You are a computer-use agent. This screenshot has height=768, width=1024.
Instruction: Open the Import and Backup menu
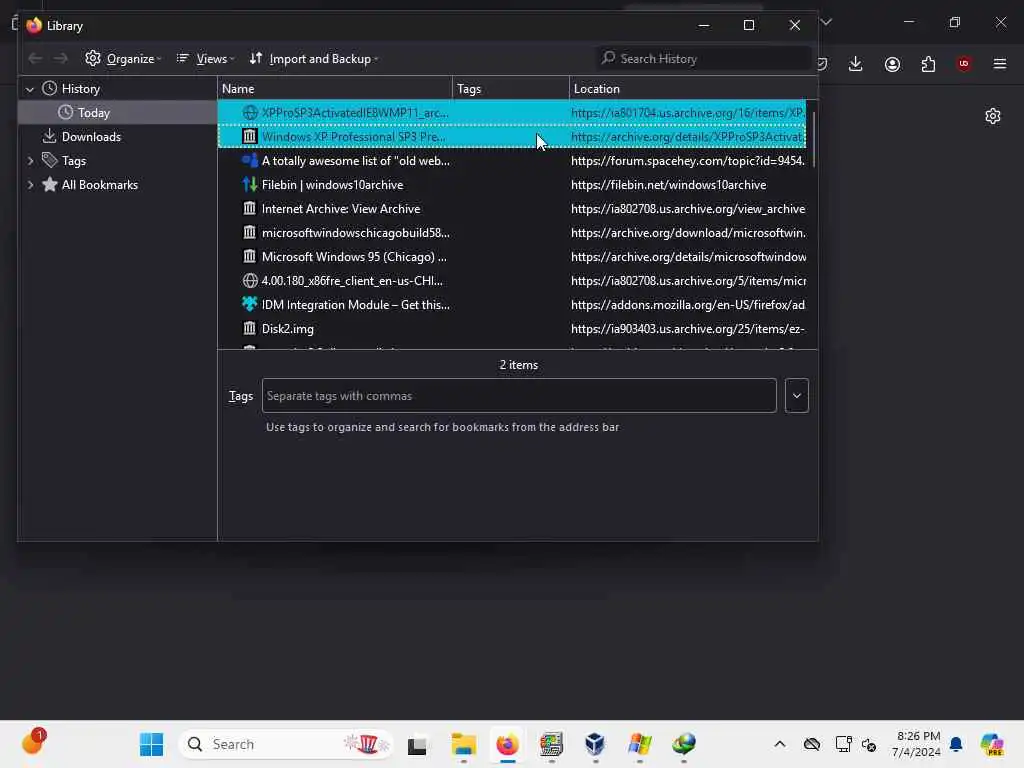tap(313, 59)
